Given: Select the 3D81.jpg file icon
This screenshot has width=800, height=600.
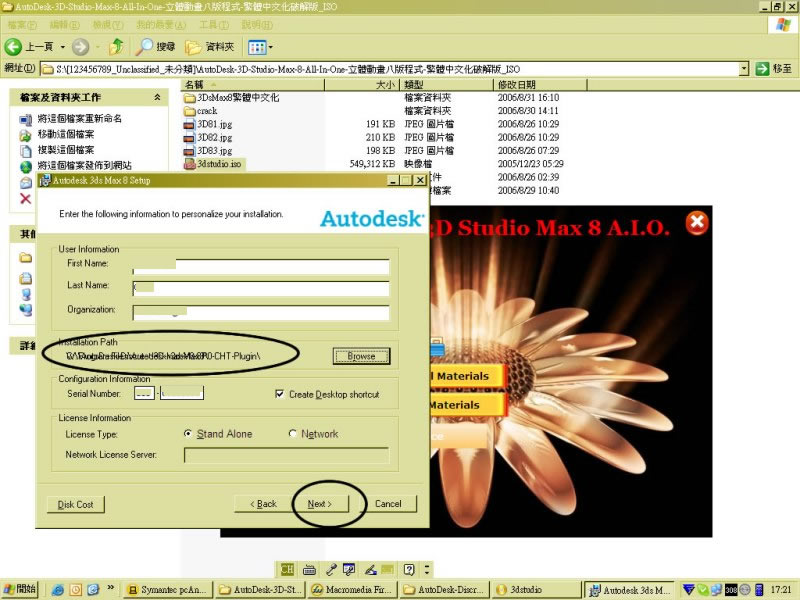Looking at the screenshot, I should (x=189, y=124).
